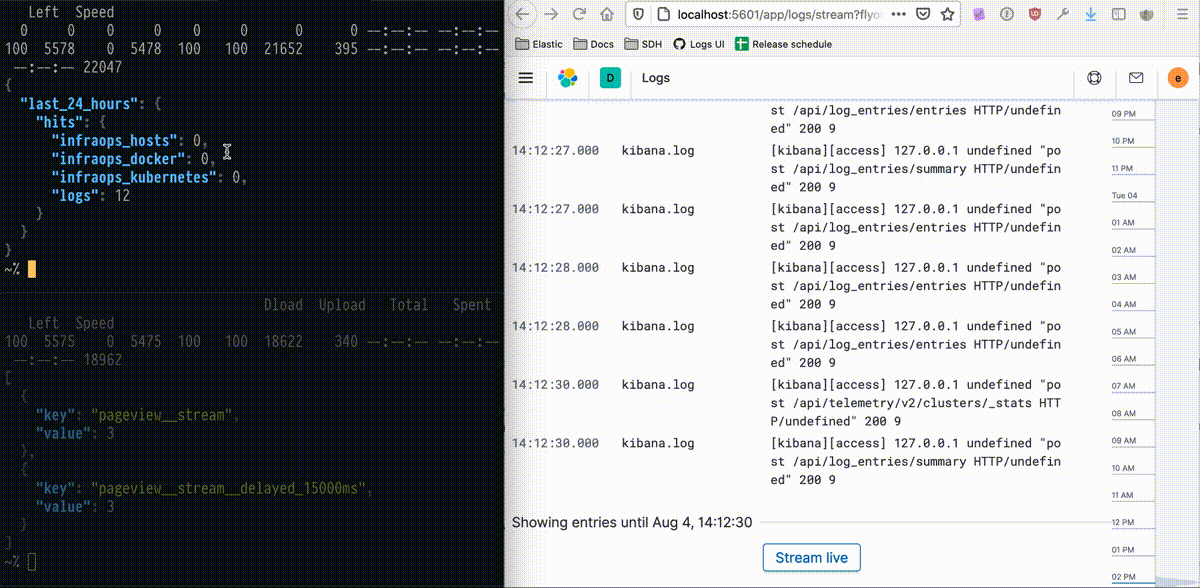The image size is (1200, 588).
Task: Click the GitHub icon next to Logs UI bookmark
Action: (679, 44)
